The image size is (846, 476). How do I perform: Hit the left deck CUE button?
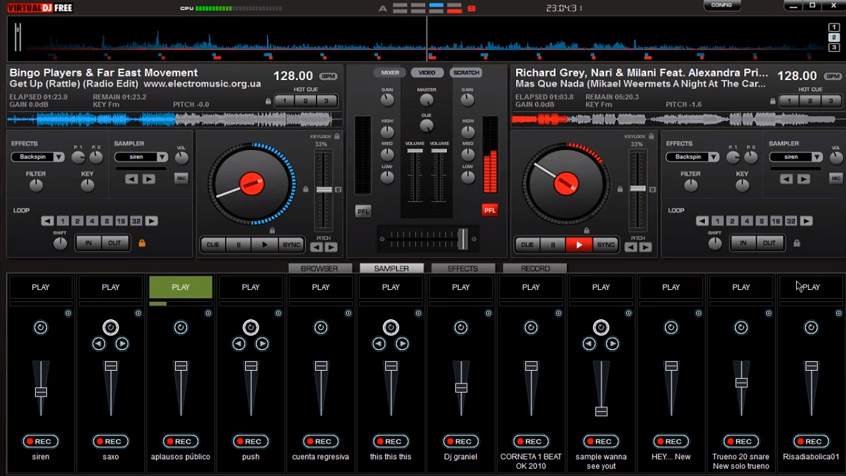(x=213, y=244)
